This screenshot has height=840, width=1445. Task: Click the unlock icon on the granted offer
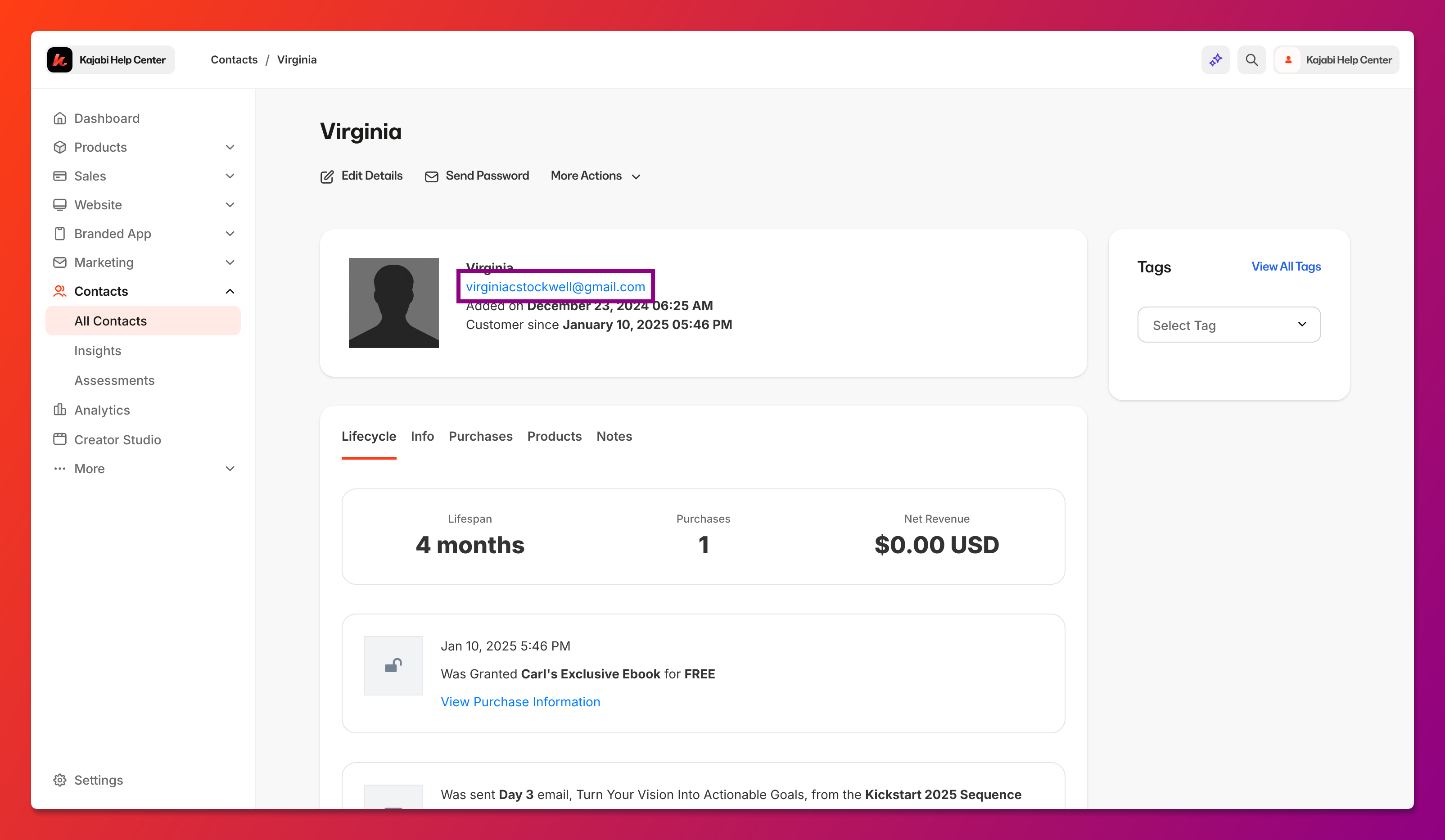[393, 665]
